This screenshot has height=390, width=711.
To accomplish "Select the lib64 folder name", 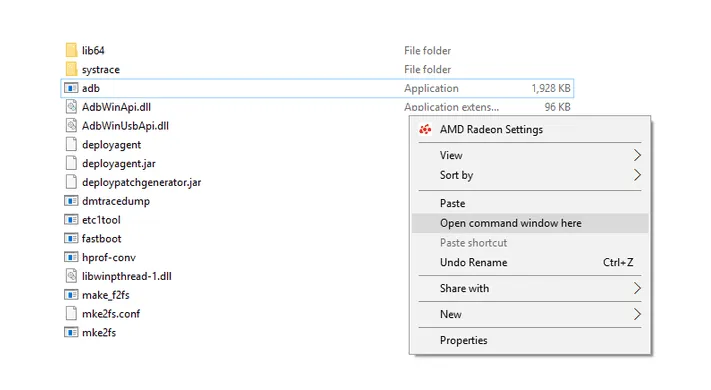I will (93, 50).
